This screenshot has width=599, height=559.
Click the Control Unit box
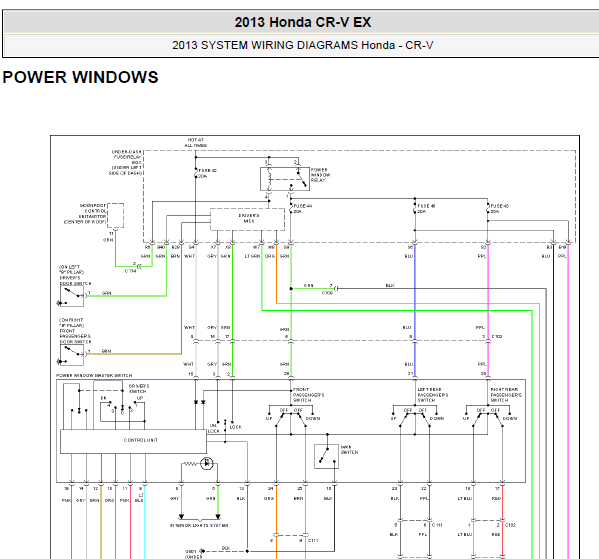point(133,441)
